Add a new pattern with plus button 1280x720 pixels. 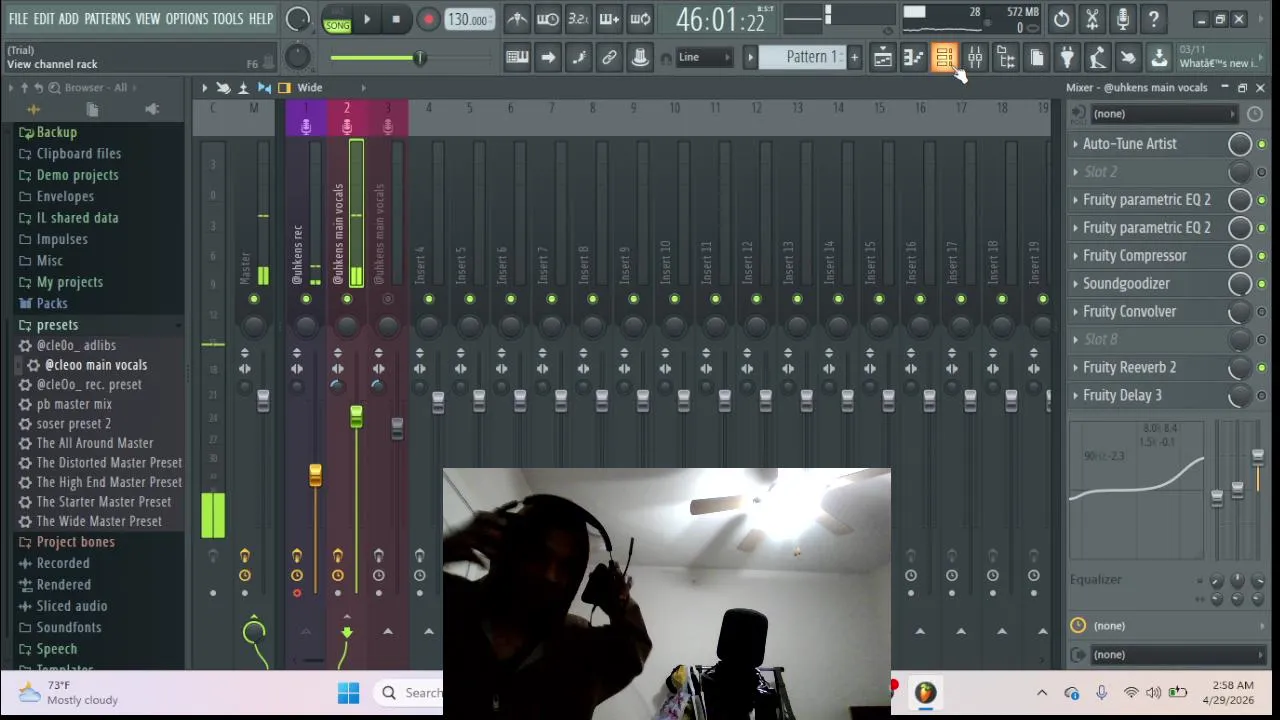[x=854, y=57]
